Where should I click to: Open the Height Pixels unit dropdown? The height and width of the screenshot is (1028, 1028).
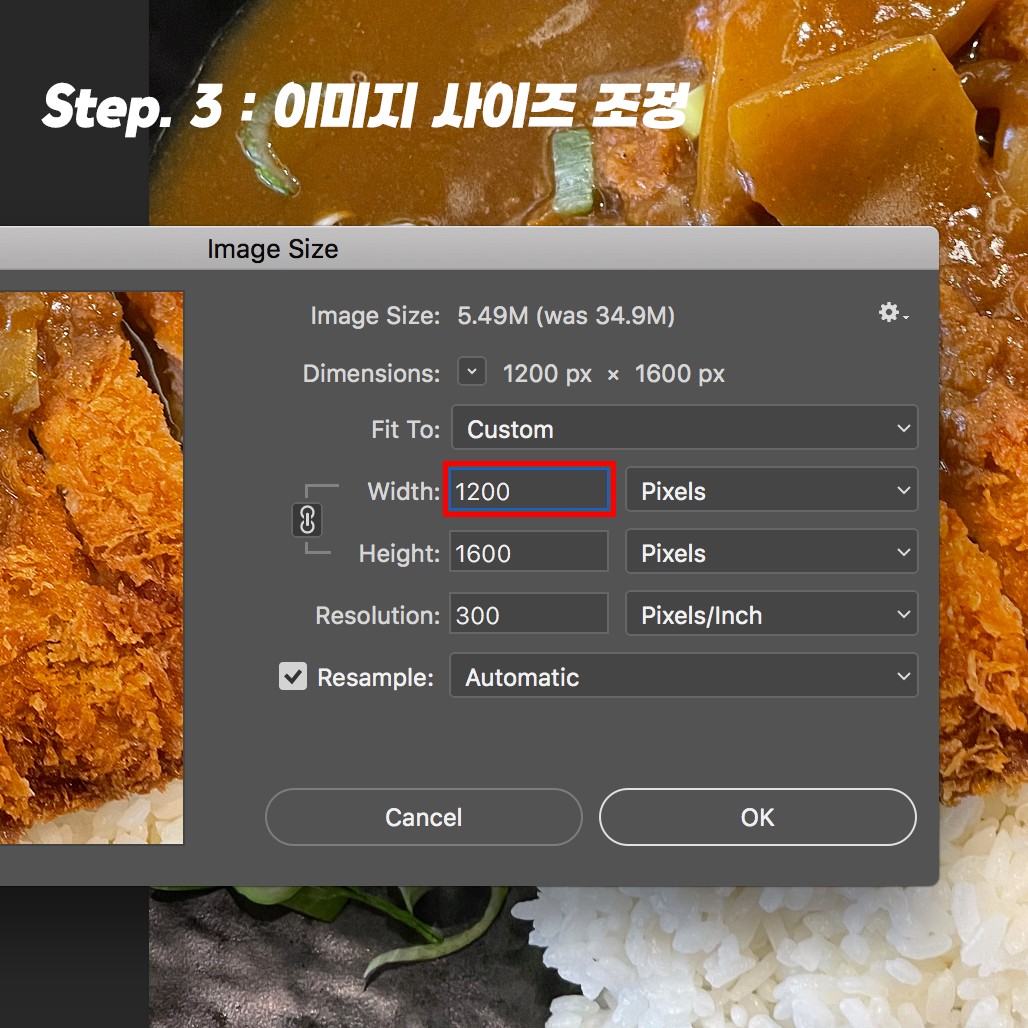pyautogui.click(x=772, y=551)
